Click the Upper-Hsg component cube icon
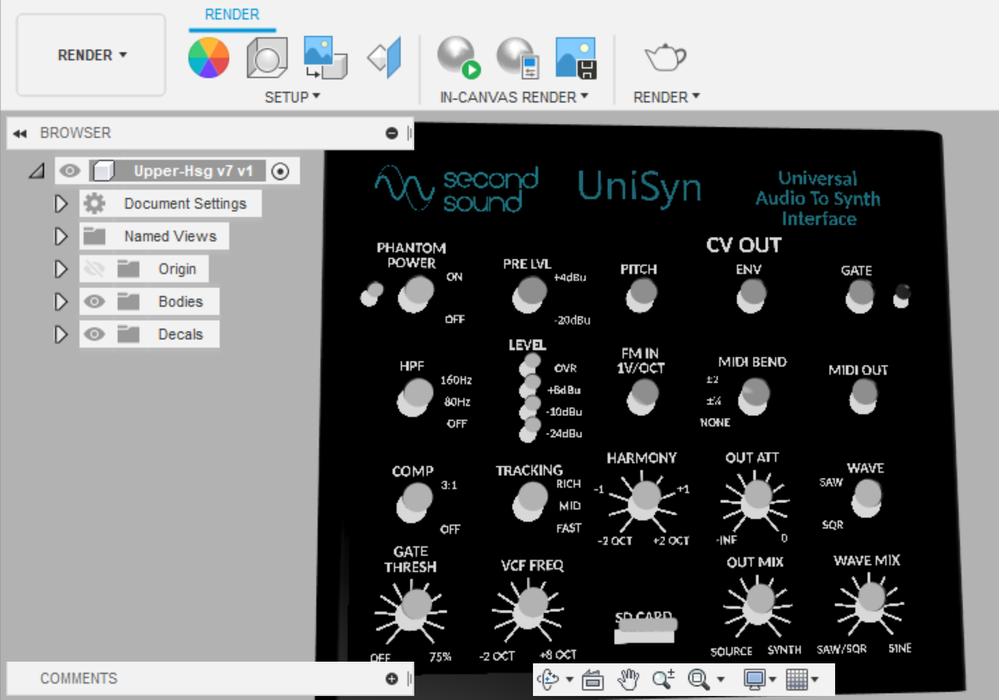Screen dimensions: 999x700 103,171
